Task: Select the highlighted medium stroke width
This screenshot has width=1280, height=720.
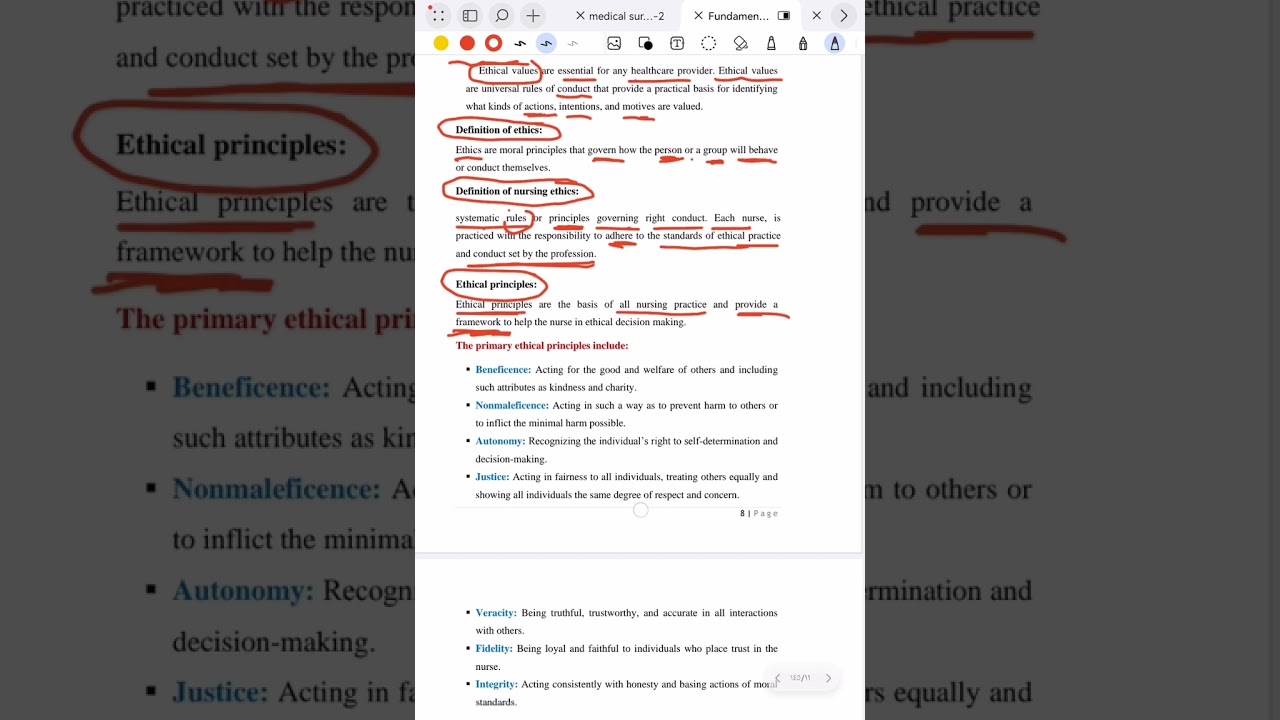Action: click(546, 44)
